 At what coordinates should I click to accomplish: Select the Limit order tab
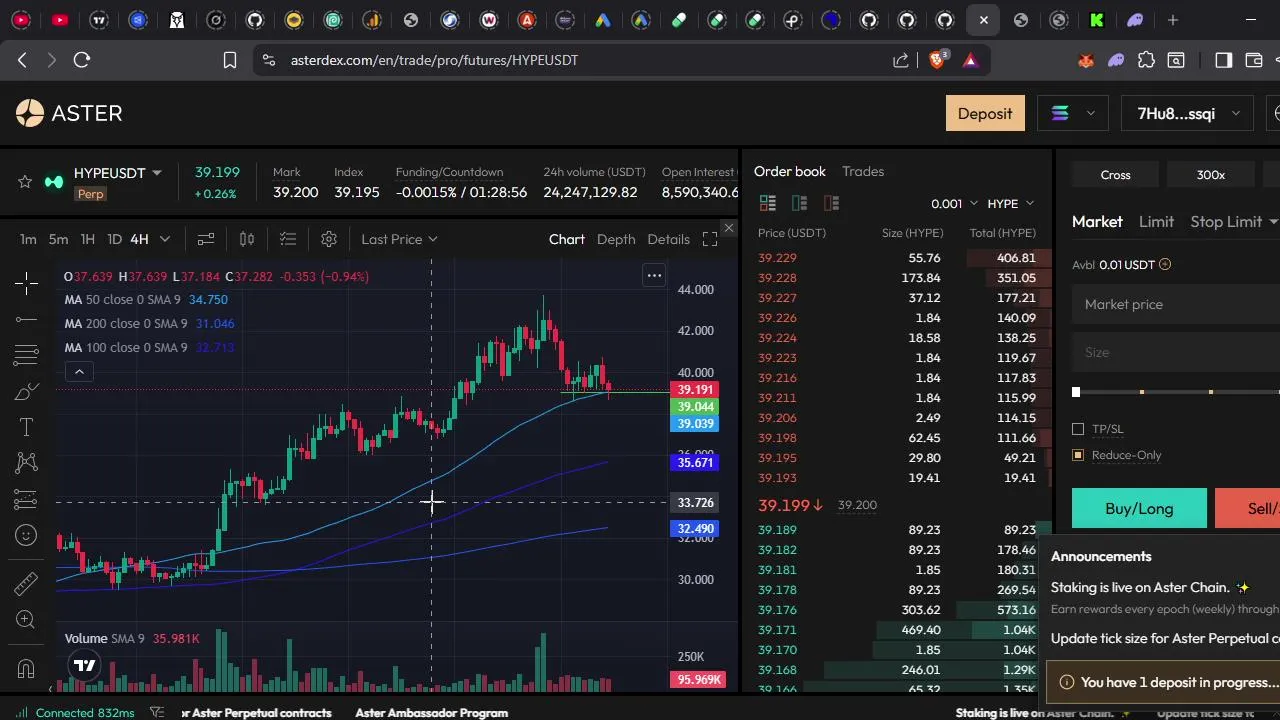click(1156, 221)
